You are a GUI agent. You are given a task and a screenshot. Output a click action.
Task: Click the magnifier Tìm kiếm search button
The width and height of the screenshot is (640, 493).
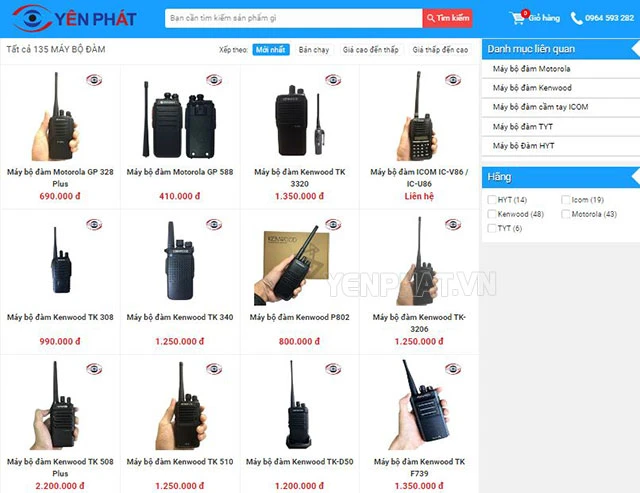(447, 18)
